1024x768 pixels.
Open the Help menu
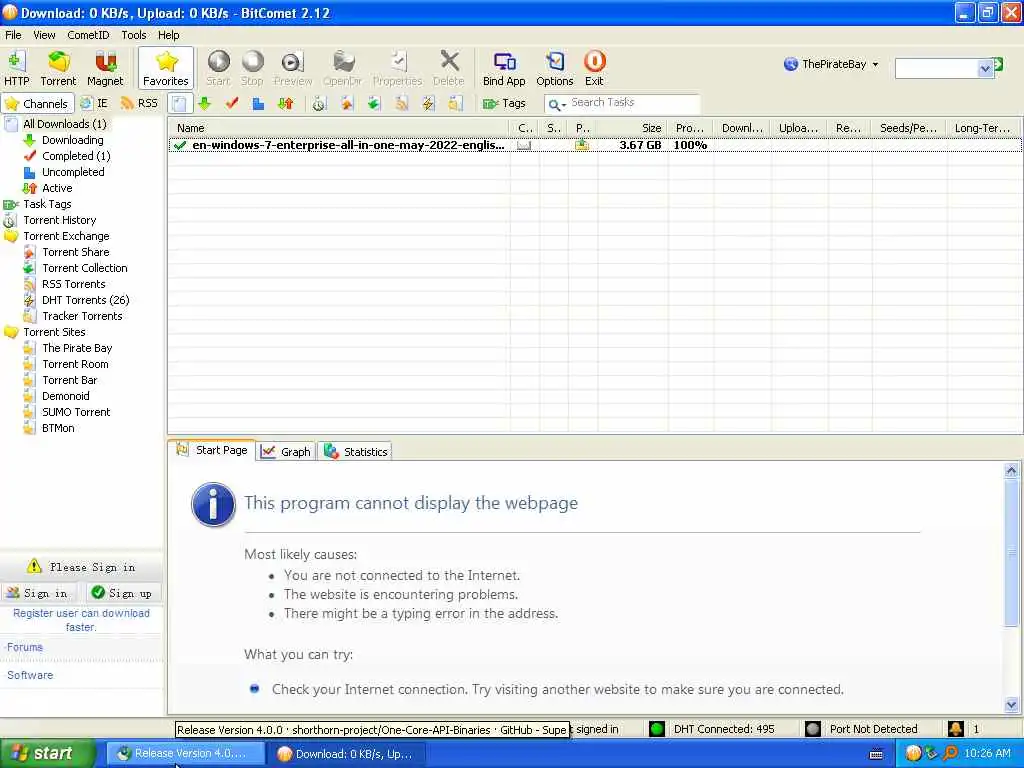168,35
